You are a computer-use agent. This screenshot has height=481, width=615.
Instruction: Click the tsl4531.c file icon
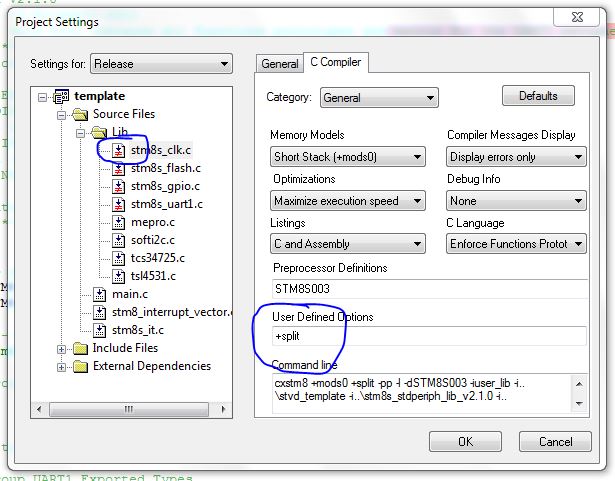(x=118, y=276)
